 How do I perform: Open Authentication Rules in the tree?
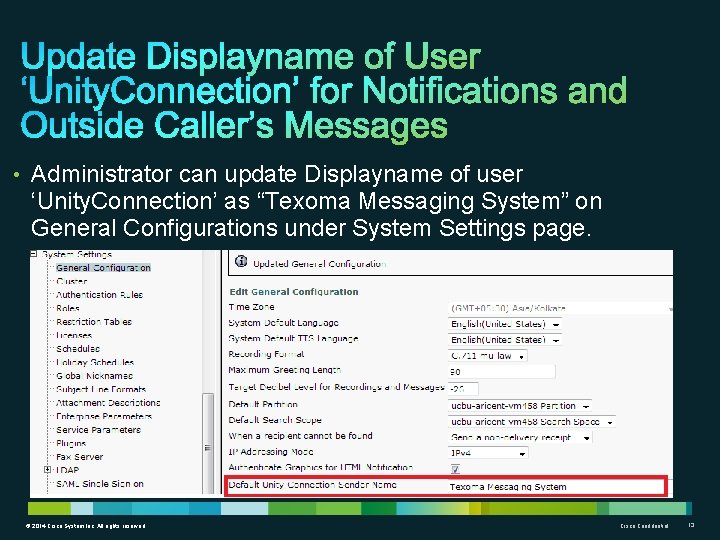(x=99, y=295)
